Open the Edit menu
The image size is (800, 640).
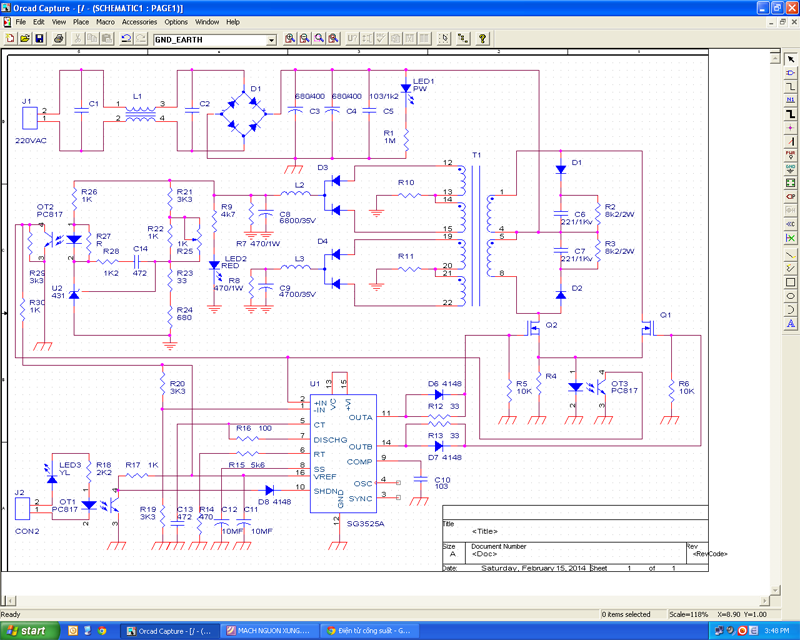(39, 22)
